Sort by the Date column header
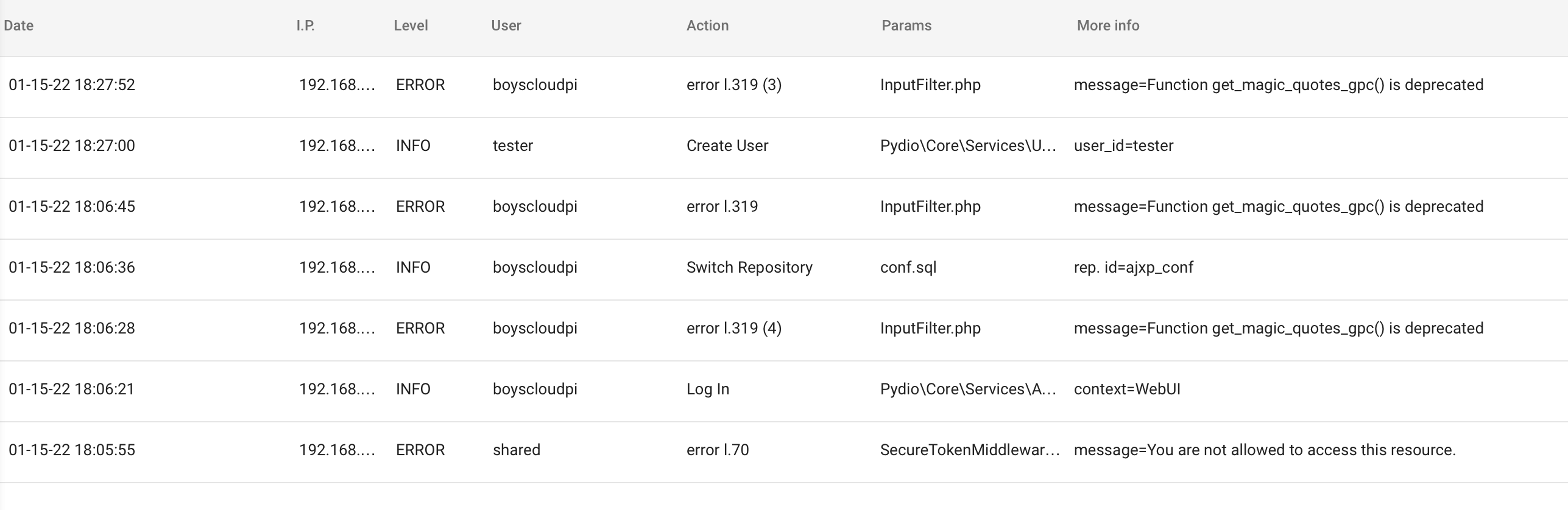 [x=19, y=26]
